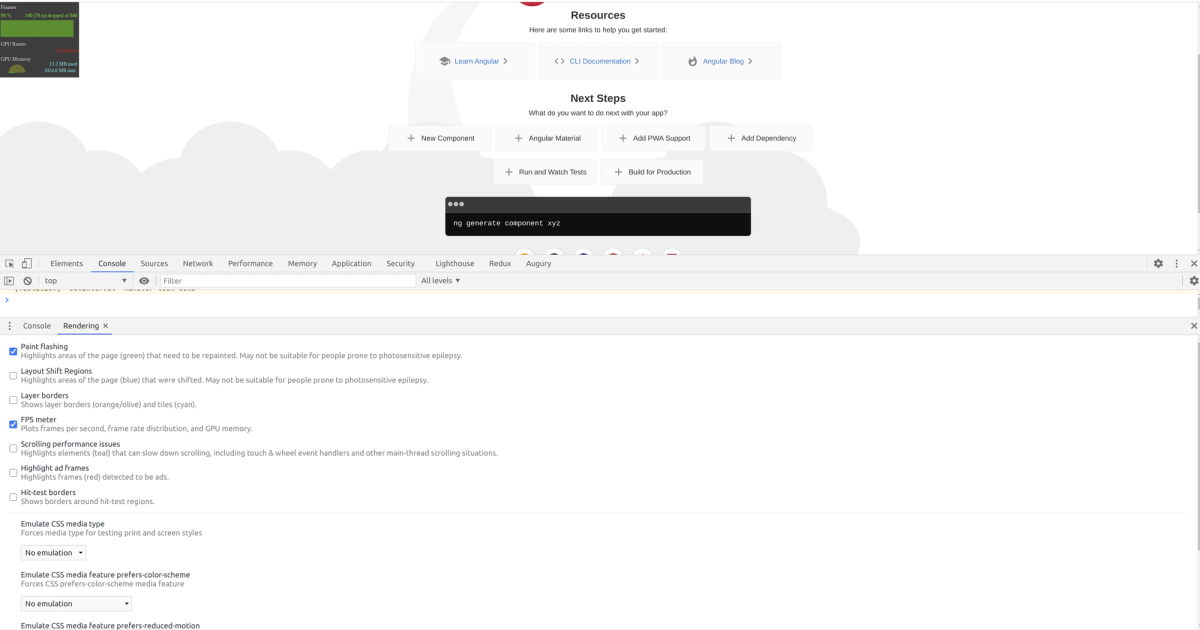Open the Angular Blog link

tap(723, 61)
